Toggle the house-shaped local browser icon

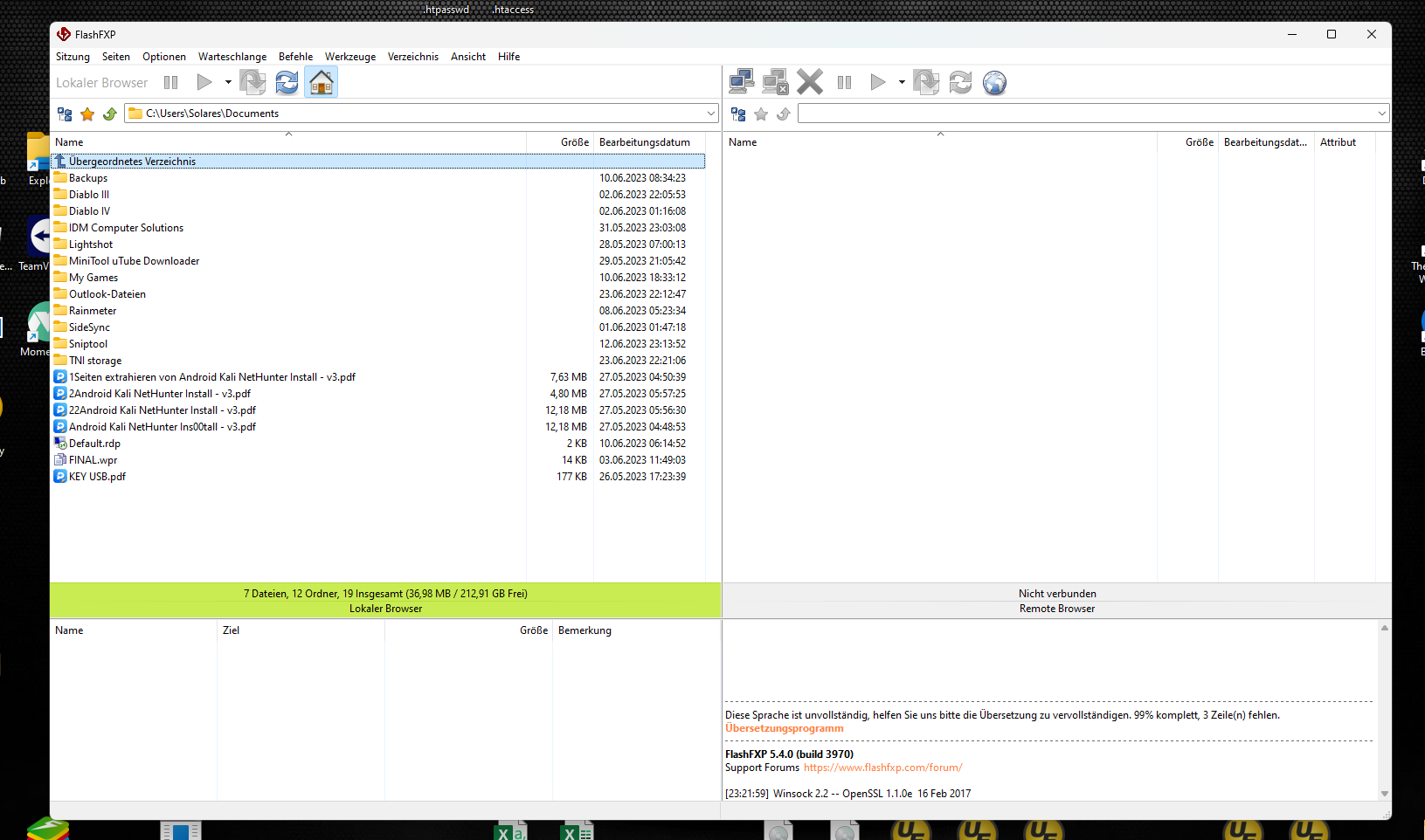click(x=322, y=83)
